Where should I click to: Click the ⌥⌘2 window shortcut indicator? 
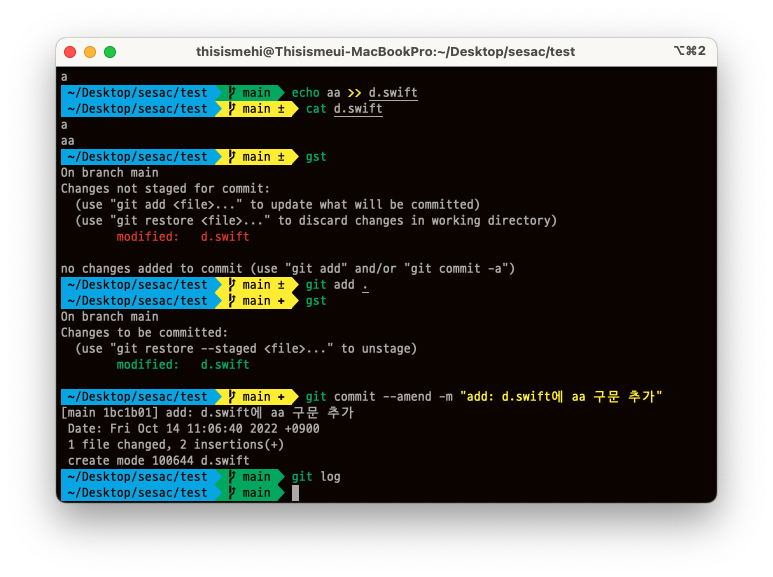pyautogui.click(x=689, y=51)
